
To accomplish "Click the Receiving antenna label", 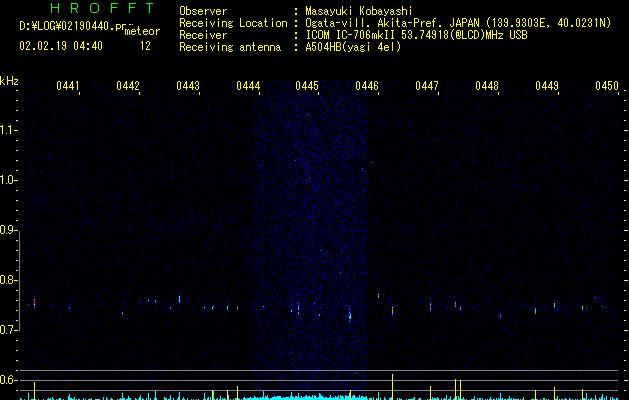I will coord(230,47).
